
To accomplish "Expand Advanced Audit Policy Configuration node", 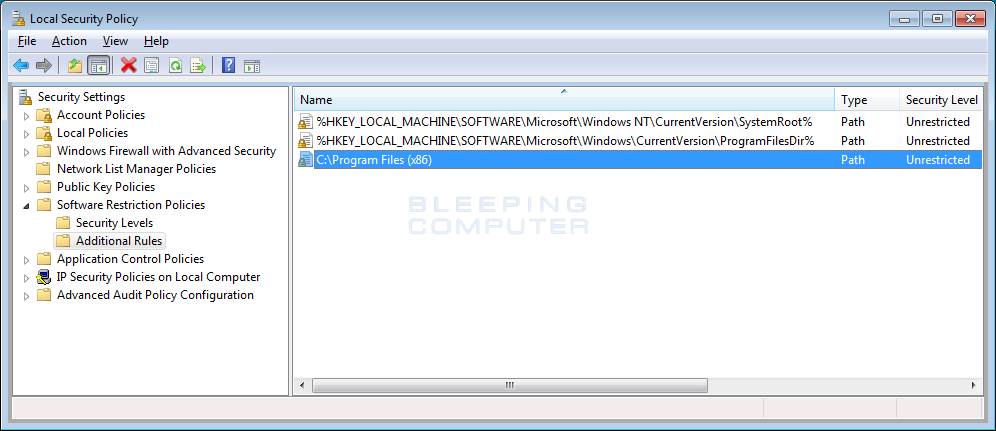I will 26,295.
